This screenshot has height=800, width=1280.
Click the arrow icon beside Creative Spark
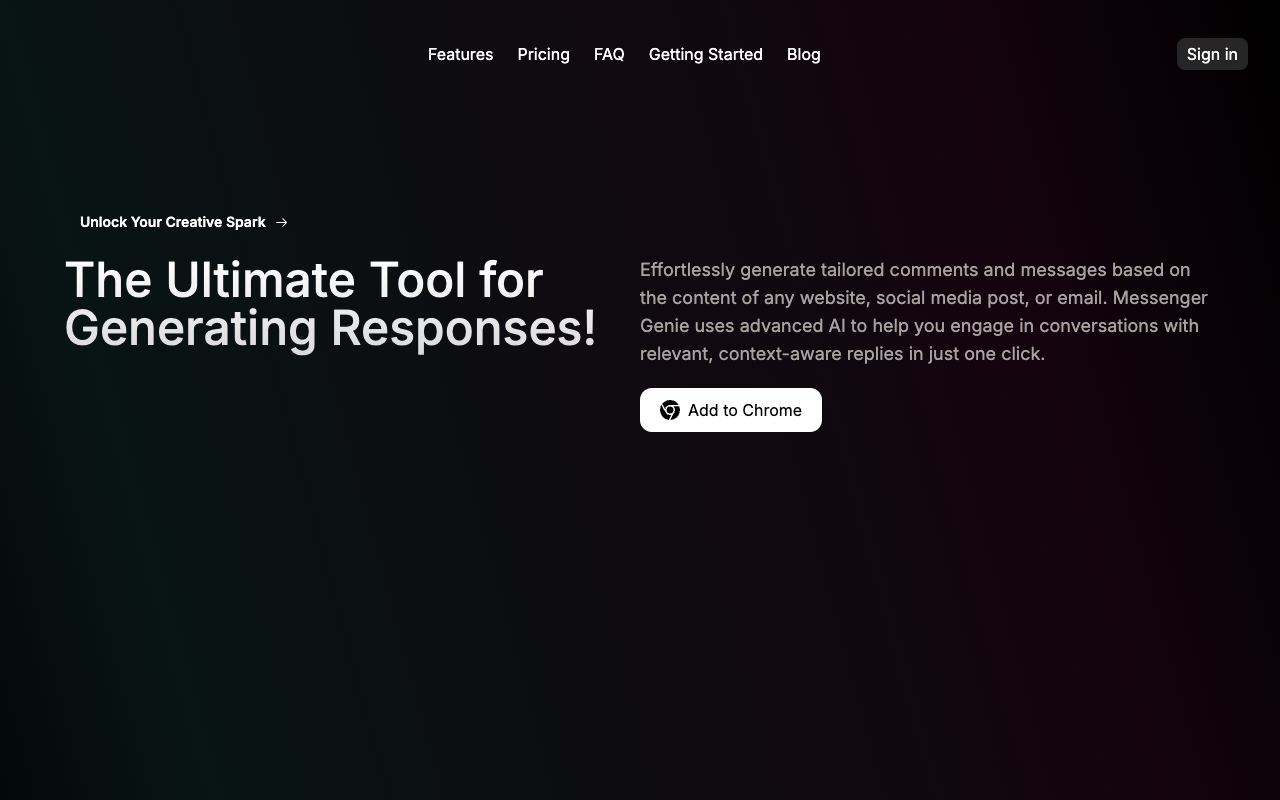(x=282, y=222)
